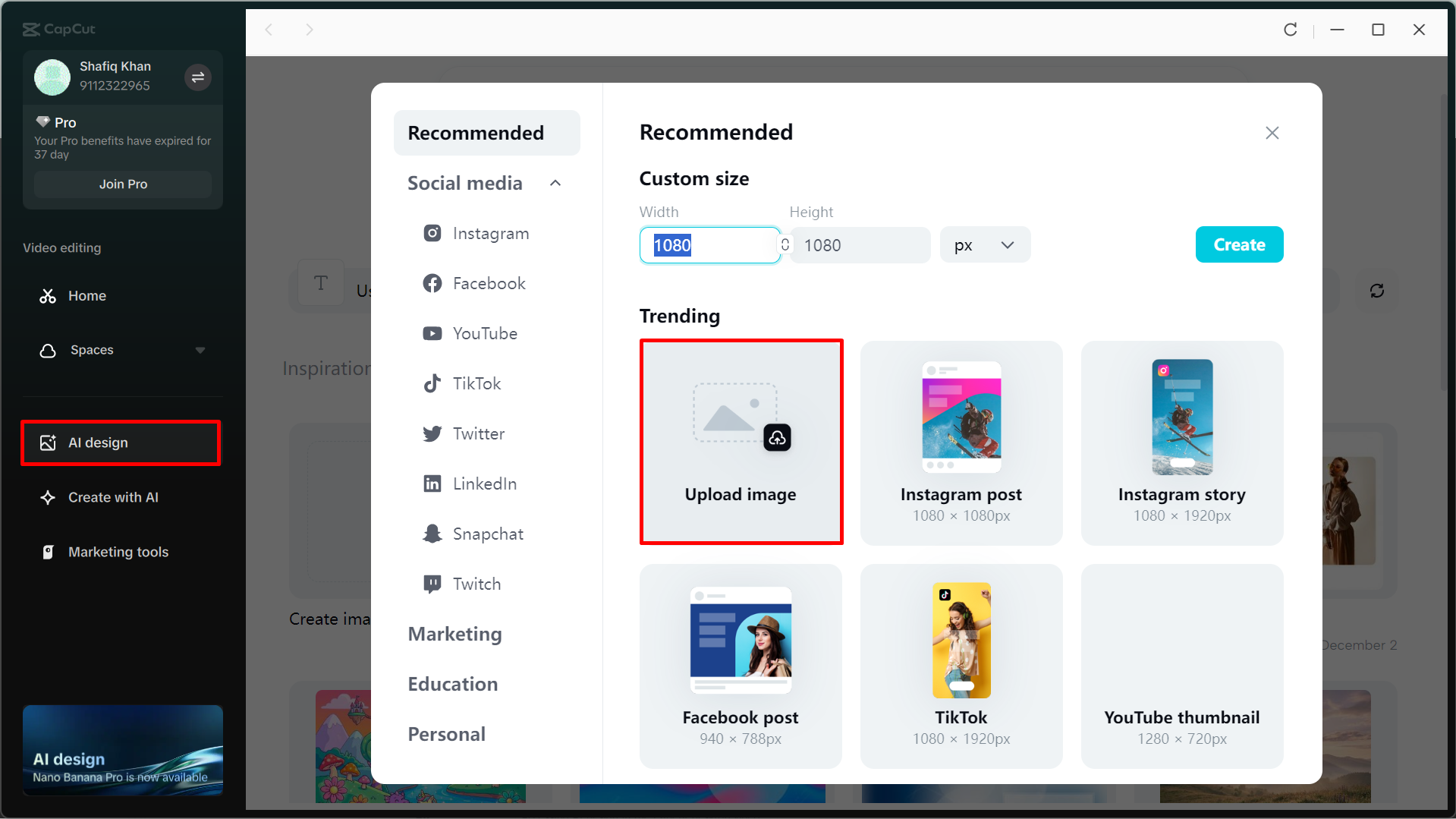Screen dimensions: 1456x819
Task: Collapse the Social media section
Action: pos(555,183)
